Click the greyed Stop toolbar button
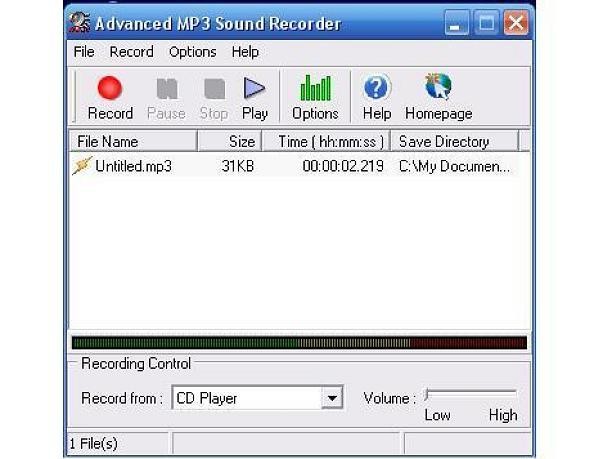612x459 pixels. point(214,98)
